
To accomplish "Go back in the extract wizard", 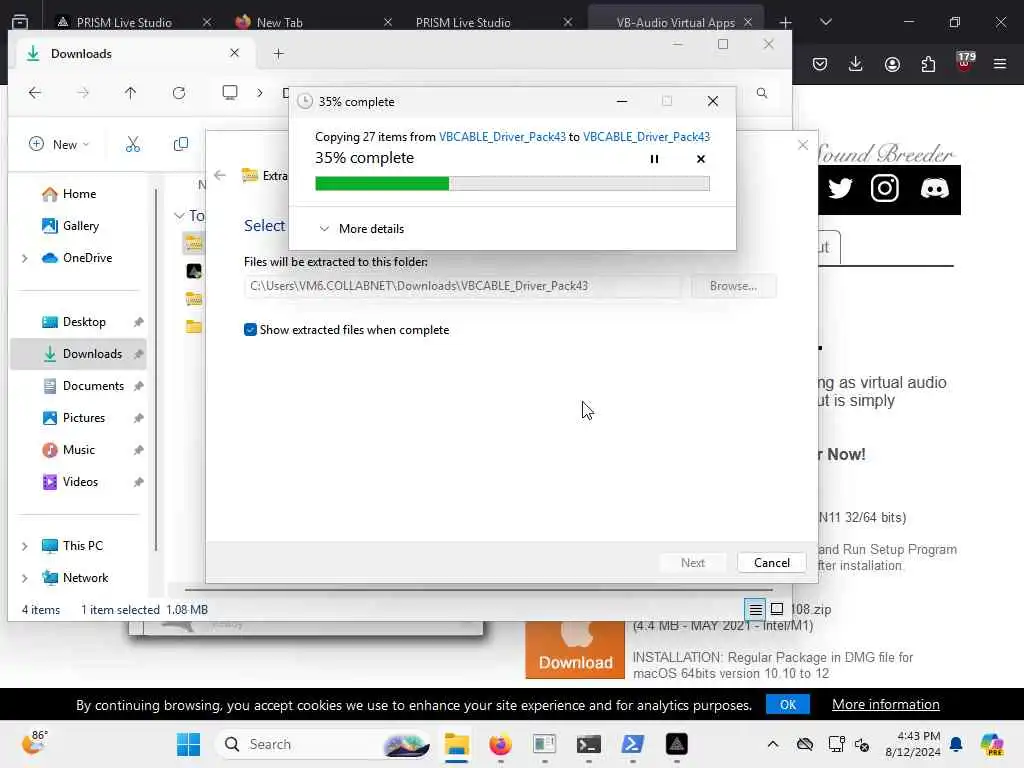I will click(x=220, y=175).
